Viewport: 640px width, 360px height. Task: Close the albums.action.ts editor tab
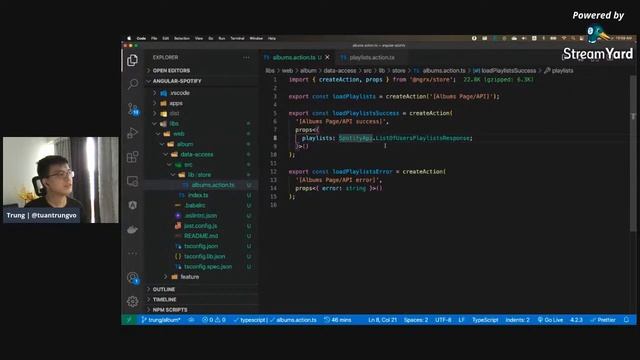pyautogui.click(x=327, y=57)
